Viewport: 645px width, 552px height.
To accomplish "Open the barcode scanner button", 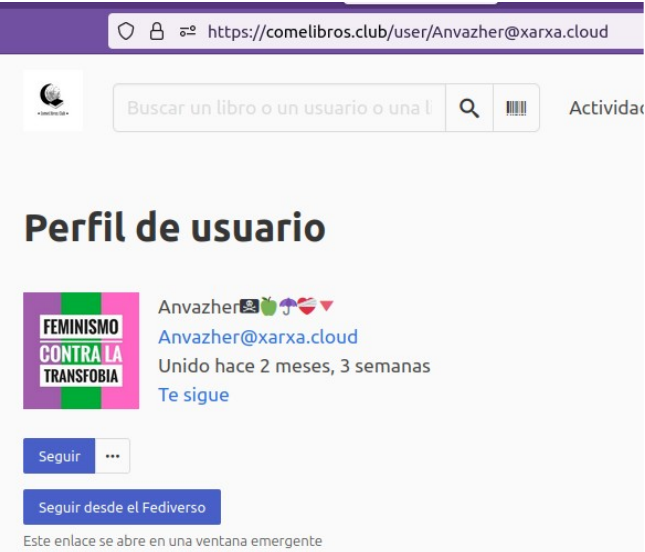I will (x=516, y=108).
